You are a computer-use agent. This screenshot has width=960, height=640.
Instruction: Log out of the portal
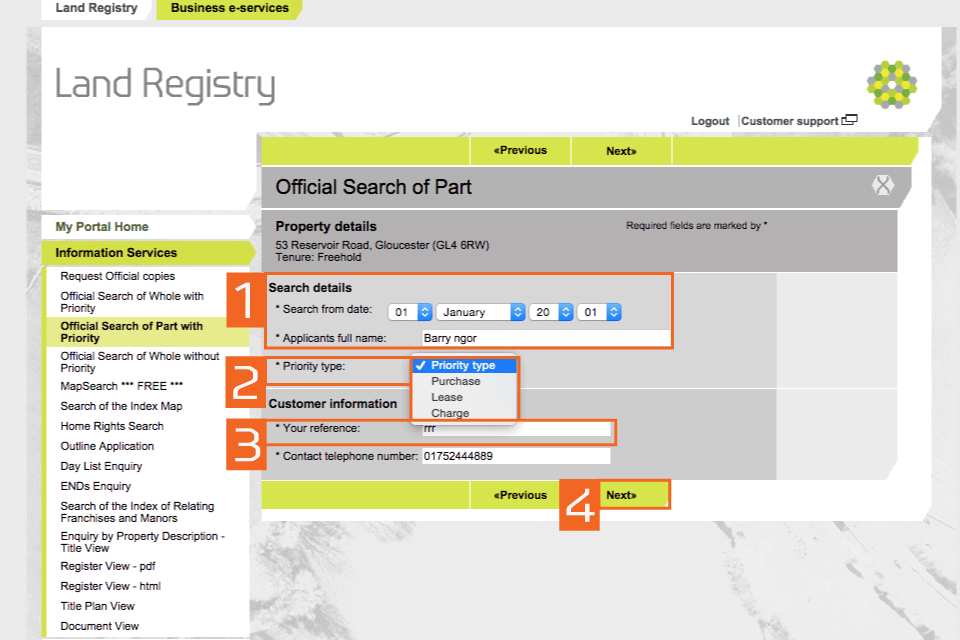click(x=710, y=121)
